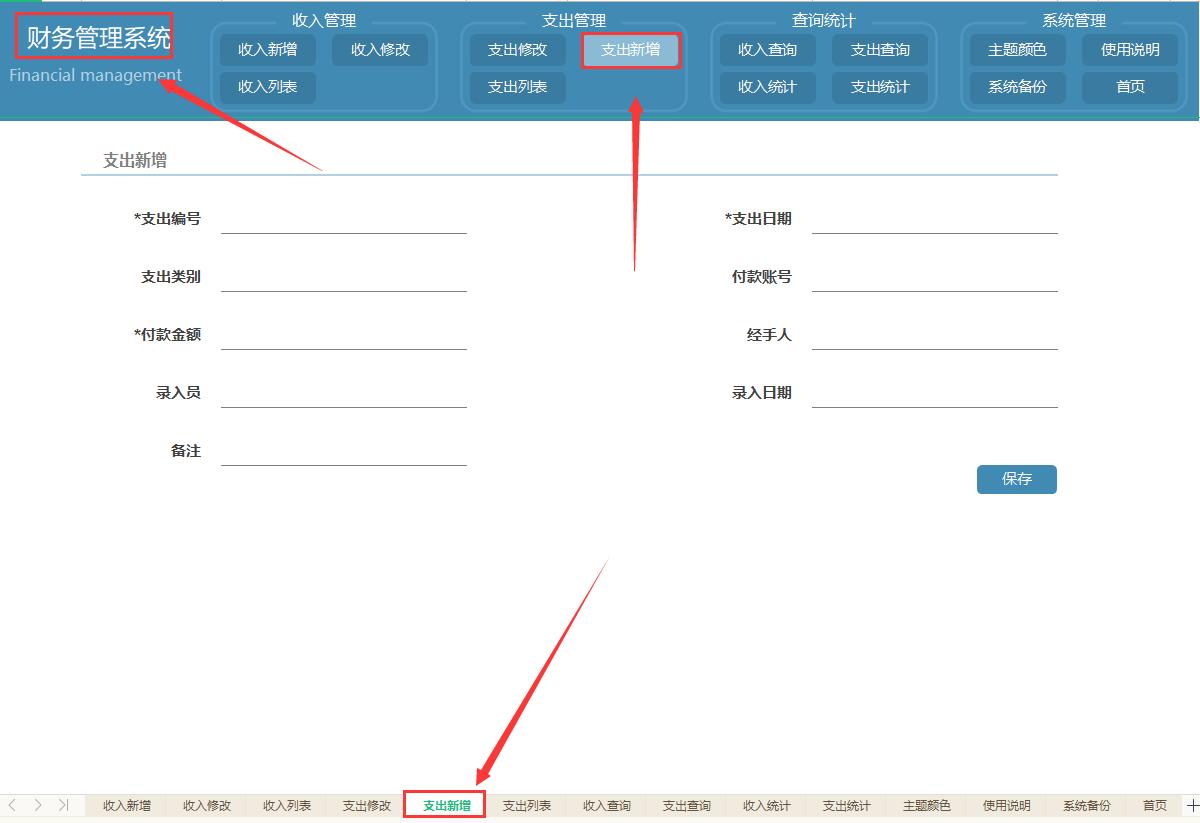The height and width of the screenshot is (823, 1200).
Task: Return to the 首页 home page
Action: click(x=1130, y=87)
